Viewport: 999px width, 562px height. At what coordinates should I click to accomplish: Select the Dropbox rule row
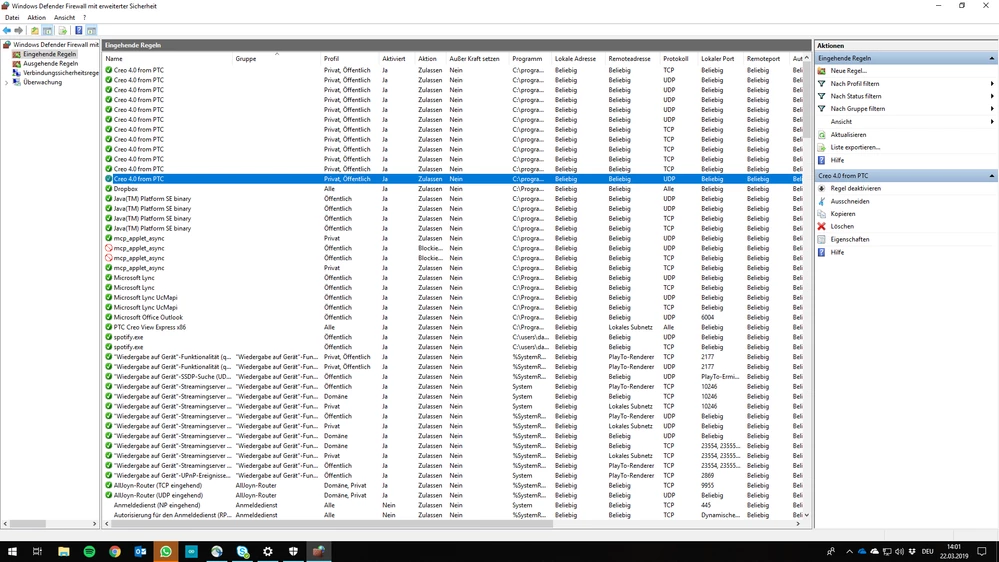pyautogui.click(x=452, y=189)
